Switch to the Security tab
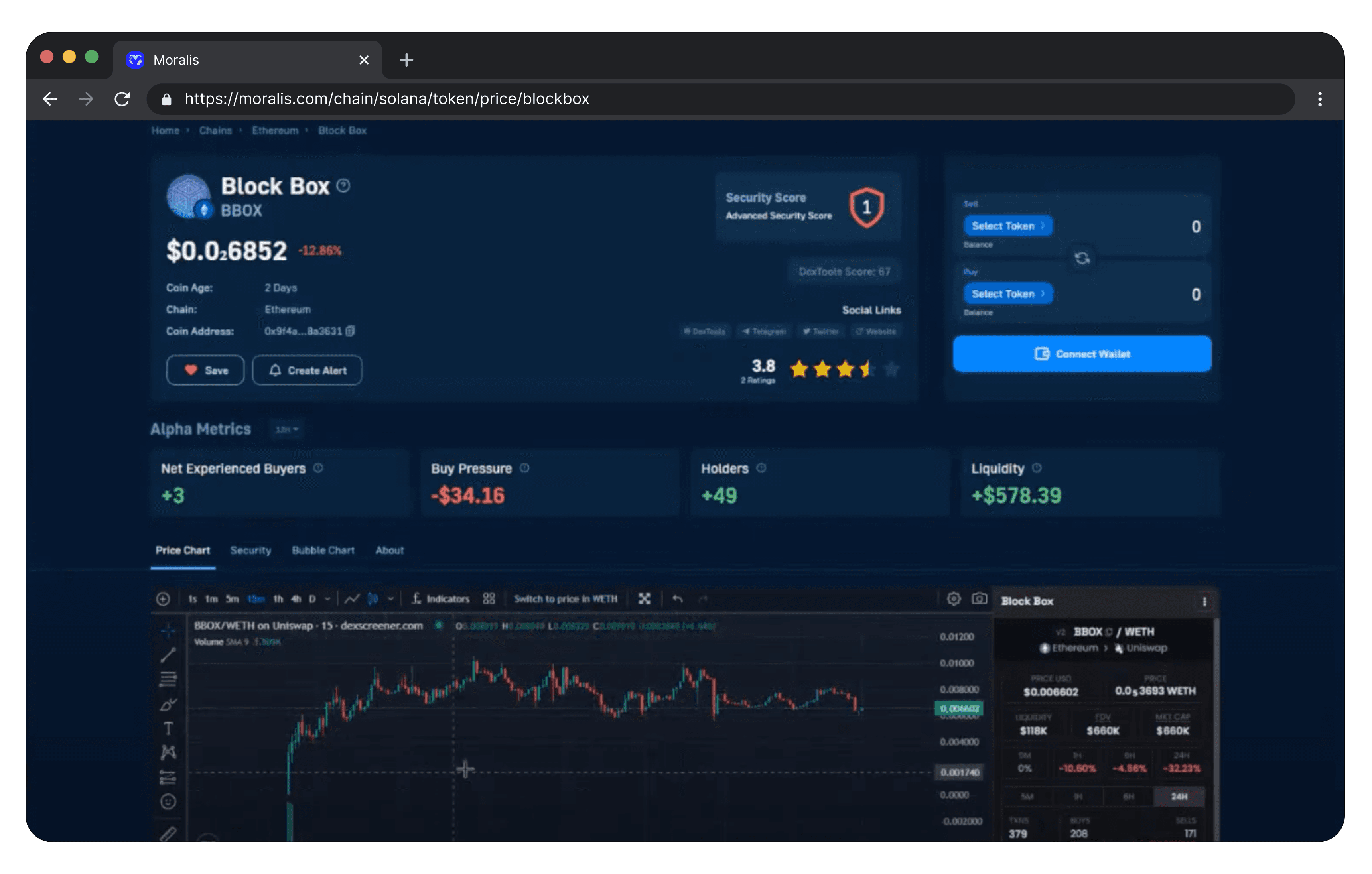 coord(251,550)
